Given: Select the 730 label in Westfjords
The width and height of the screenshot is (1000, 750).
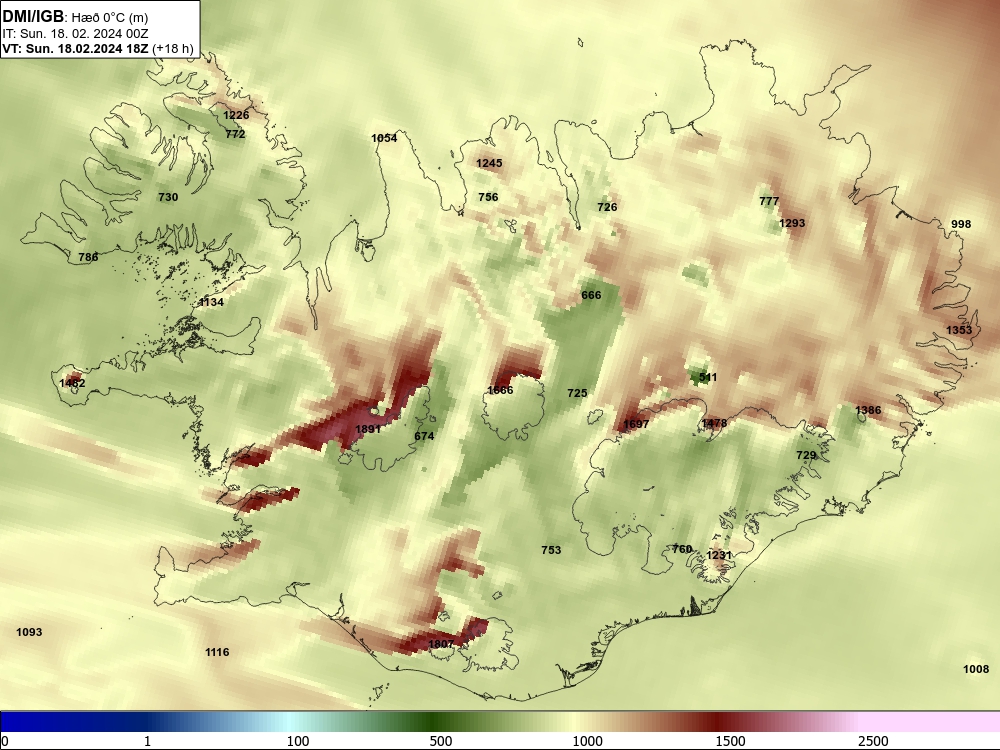Looking at the screenshot, I should [x=168, y=198].
